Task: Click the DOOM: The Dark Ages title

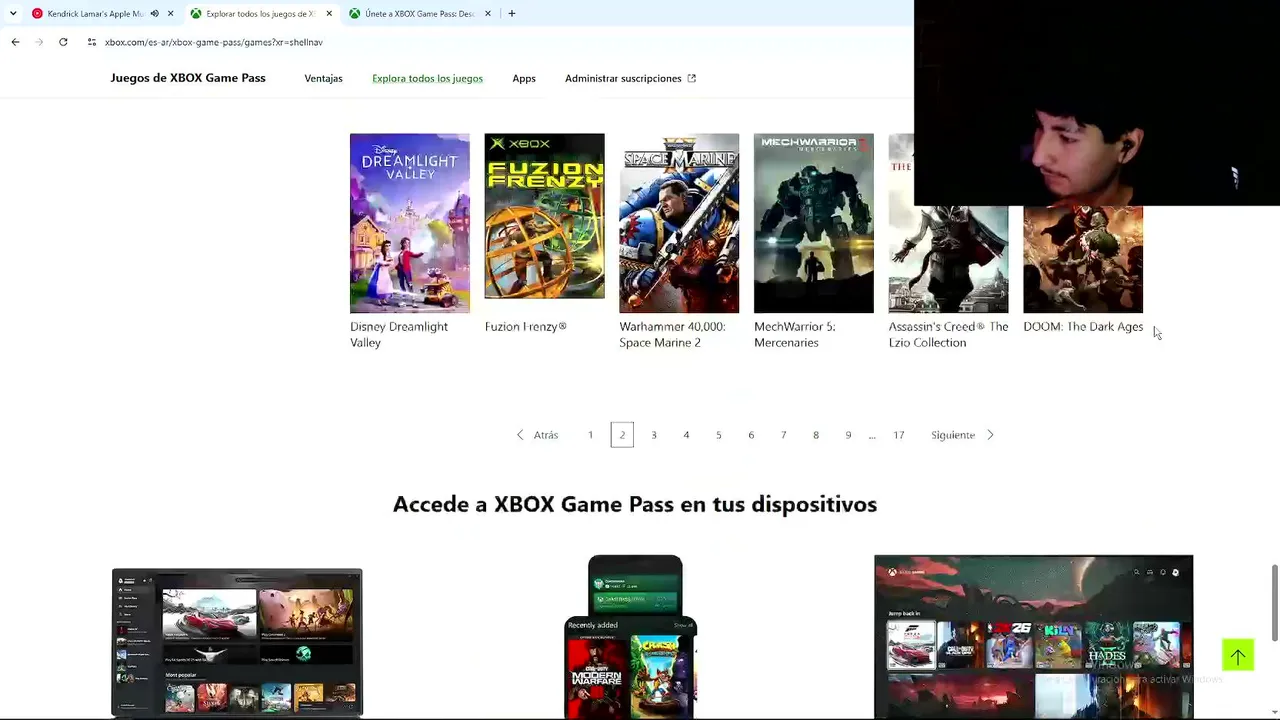Action: tap(1083, 326)
